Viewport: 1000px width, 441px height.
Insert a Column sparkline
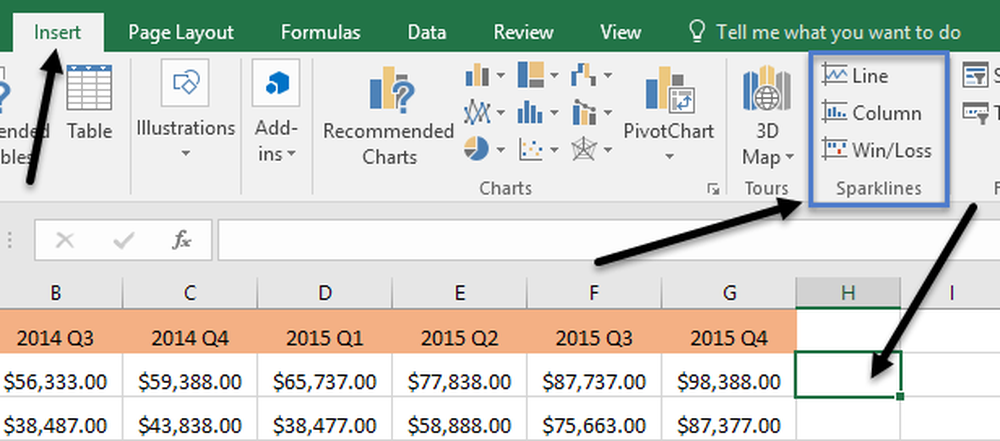coord(871,114)
